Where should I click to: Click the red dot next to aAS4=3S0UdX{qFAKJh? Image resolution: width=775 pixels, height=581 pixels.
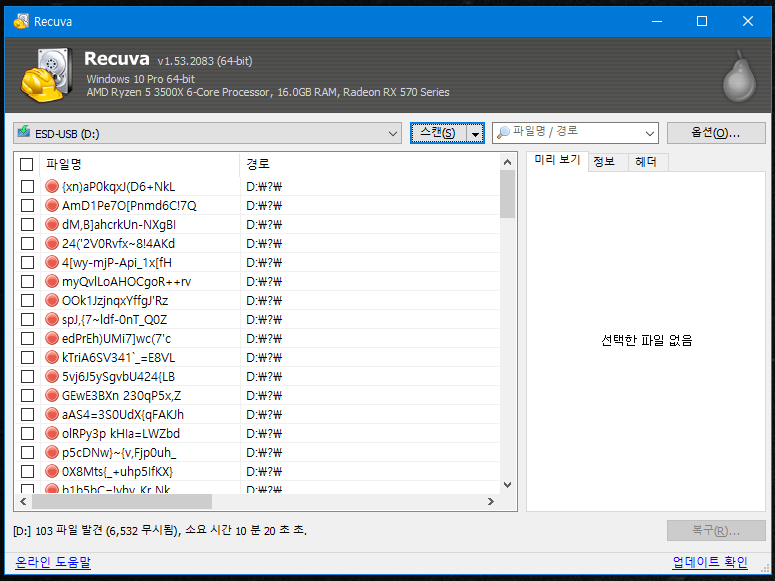point(52,414)
